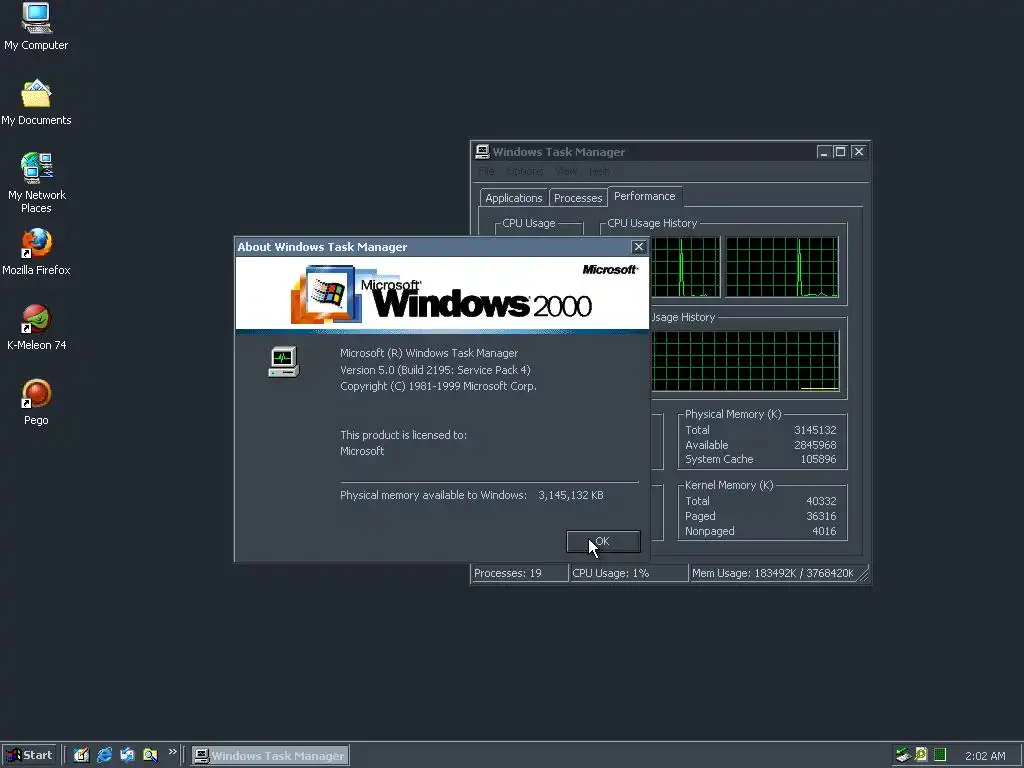Open the Help menu in Task Manager
Viewport: 1024px width, 768px height.
[599, 171]
